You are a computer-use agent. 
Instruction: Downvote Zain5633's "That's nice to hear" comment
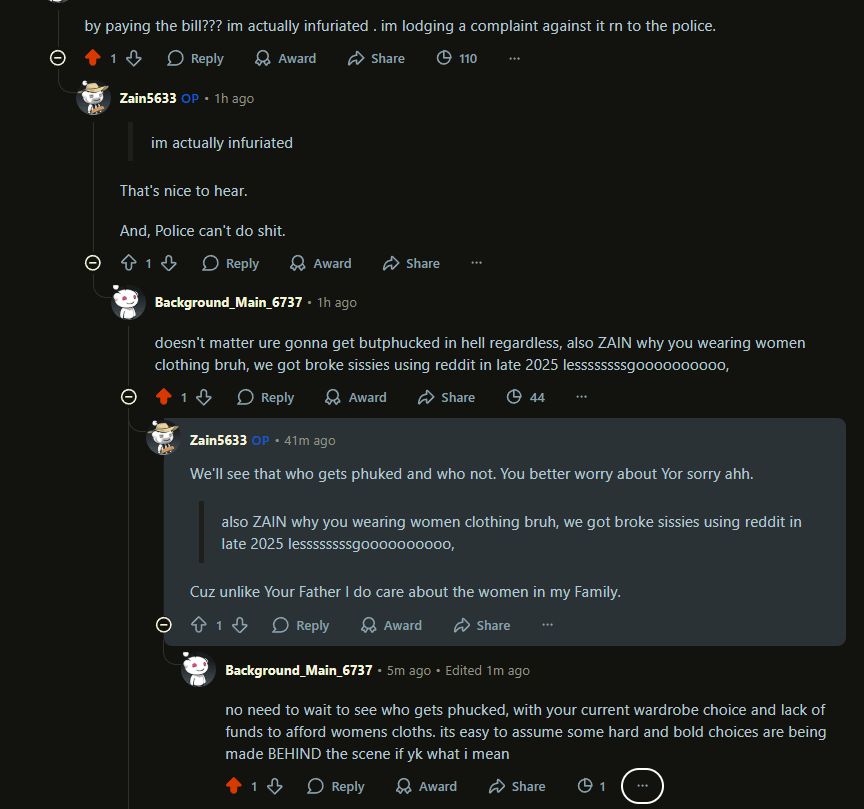(169, 263)
